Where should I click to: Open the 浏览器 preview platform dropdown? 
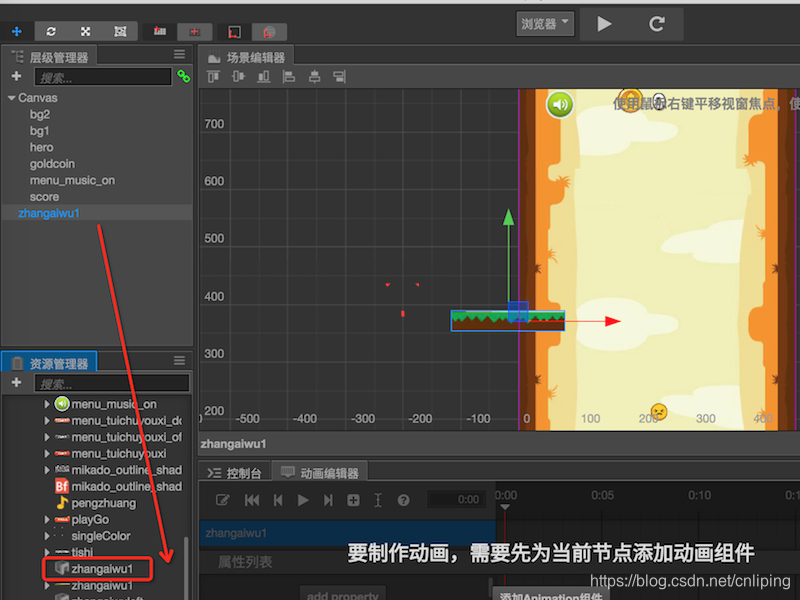point(544,23)
